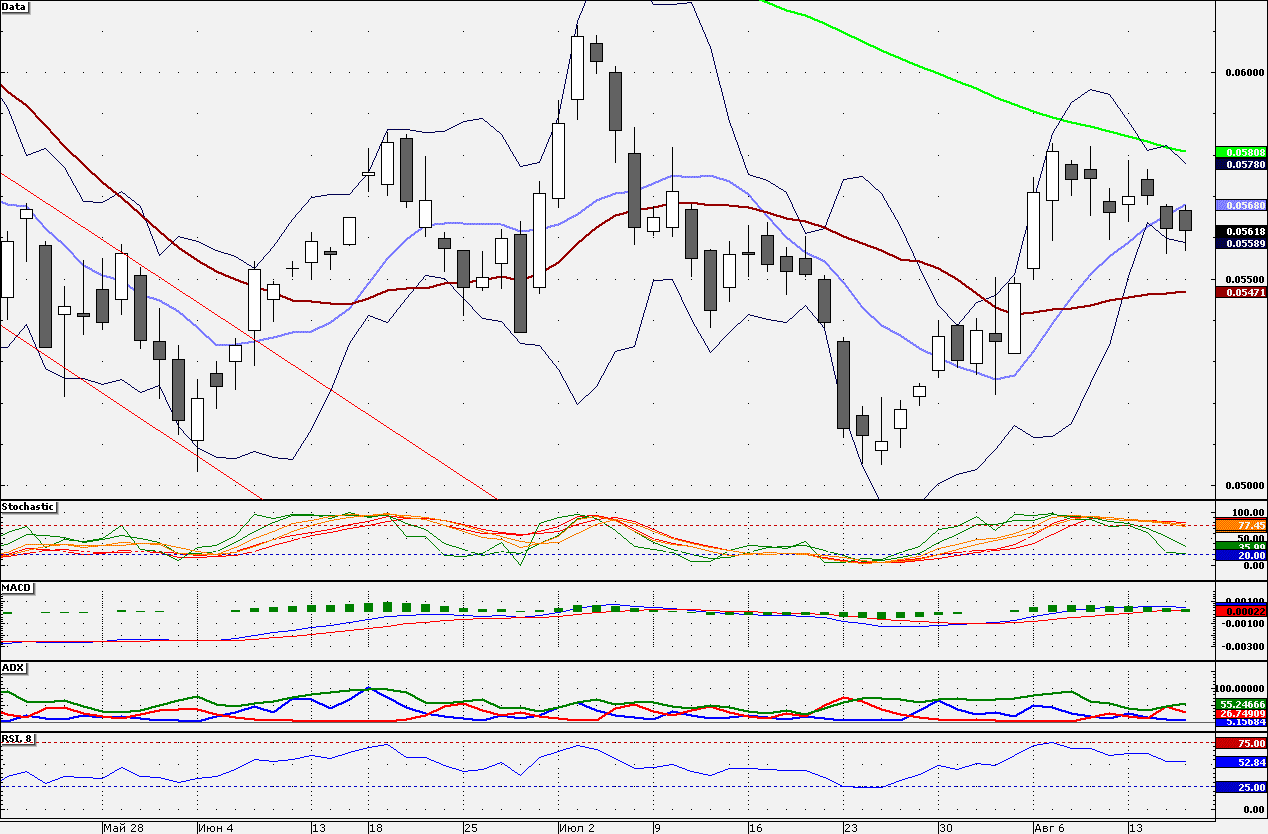Click the 23 date label on time axis

(x=850, y=828)
